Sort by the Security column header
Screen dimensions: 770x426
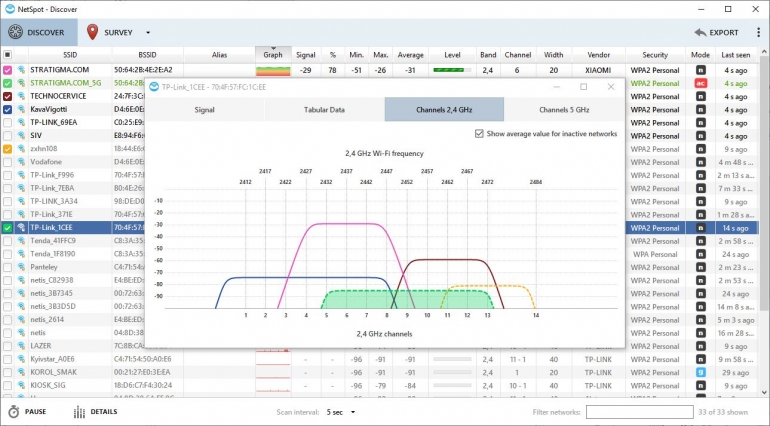coord(655,55)
